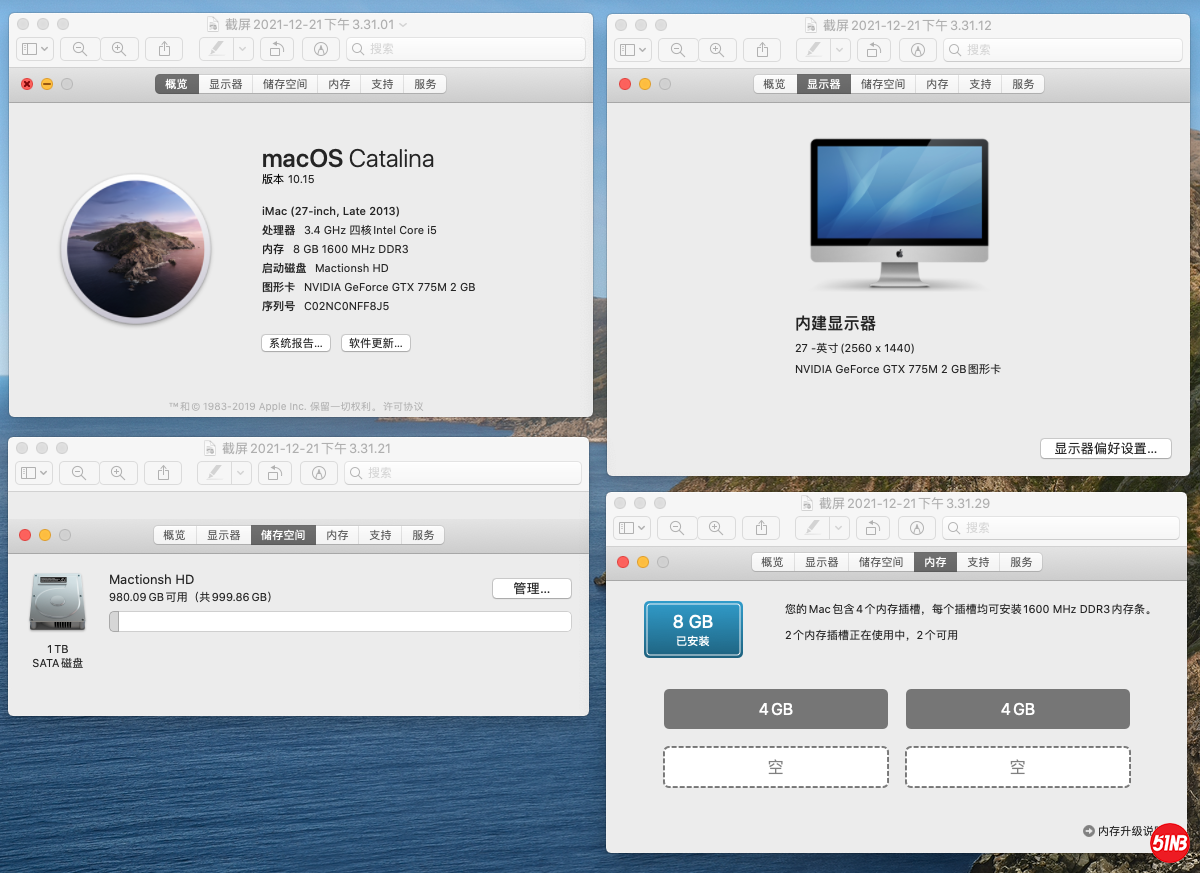Switch to 储存空间 tab in macOS Catalina overview
Viewport: 1200px width, 873px height.
285,84
